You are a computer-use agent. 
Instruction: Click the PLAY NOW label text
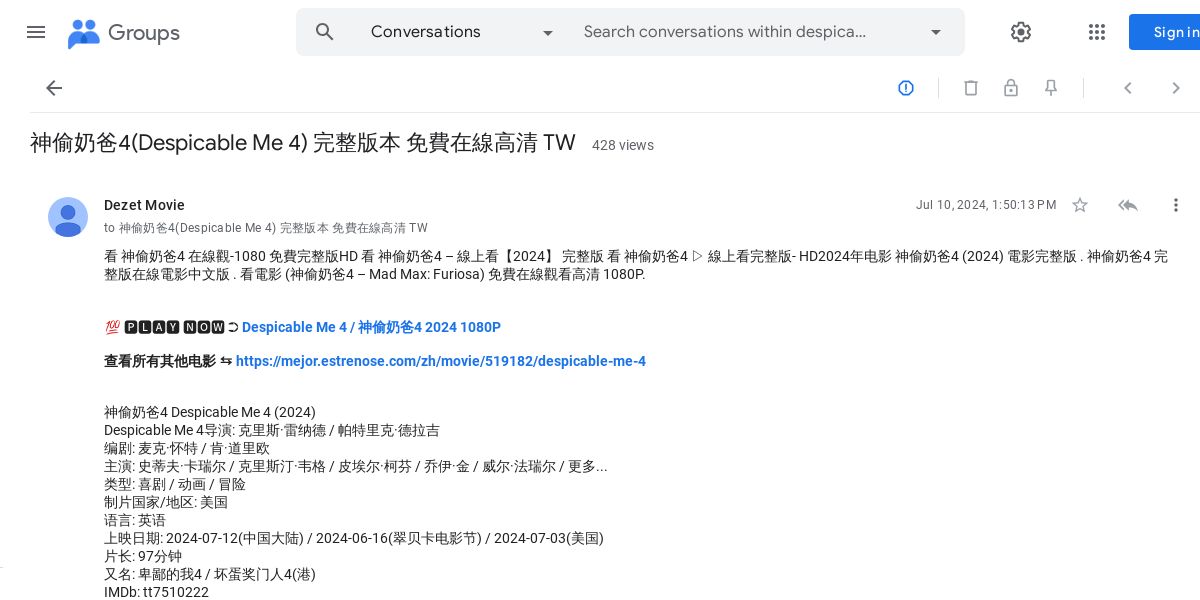point(175,327)
